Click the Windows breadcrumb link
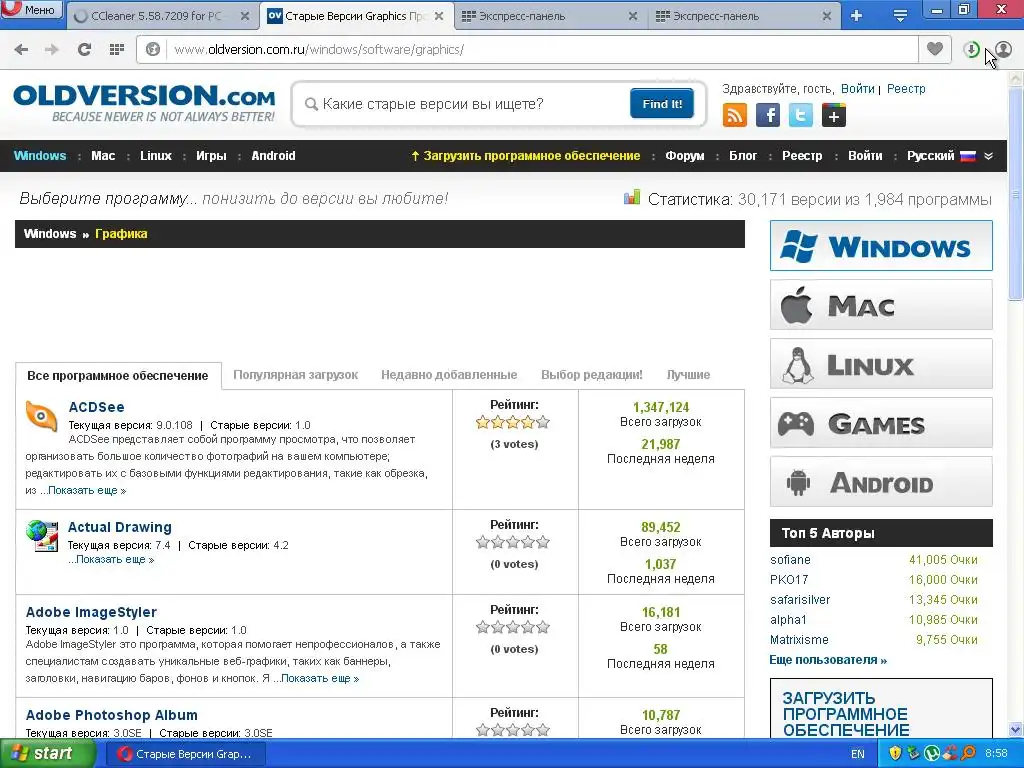The height and width of the screenshot is (768, 1024). pos(50,234)
